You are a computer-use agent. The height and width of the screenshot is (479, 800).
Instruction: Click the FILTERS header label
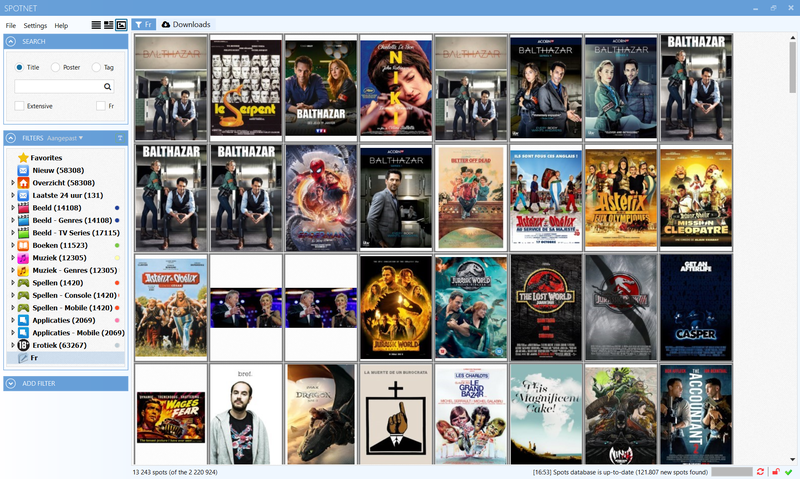click(33, 138)
